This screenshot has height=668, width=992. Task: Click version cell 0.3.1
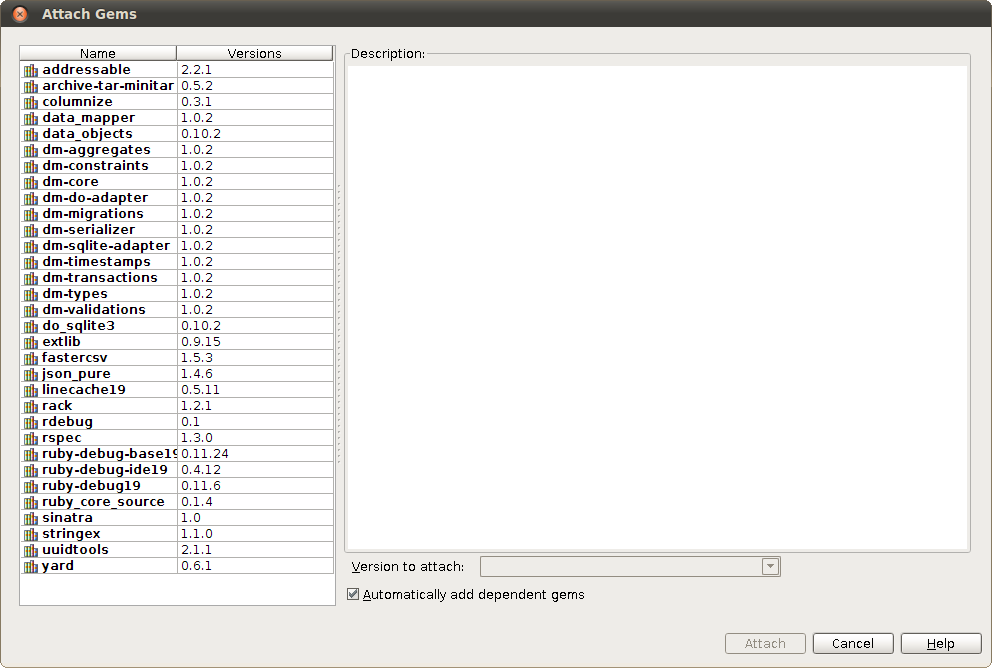click(x=255, y=102)
